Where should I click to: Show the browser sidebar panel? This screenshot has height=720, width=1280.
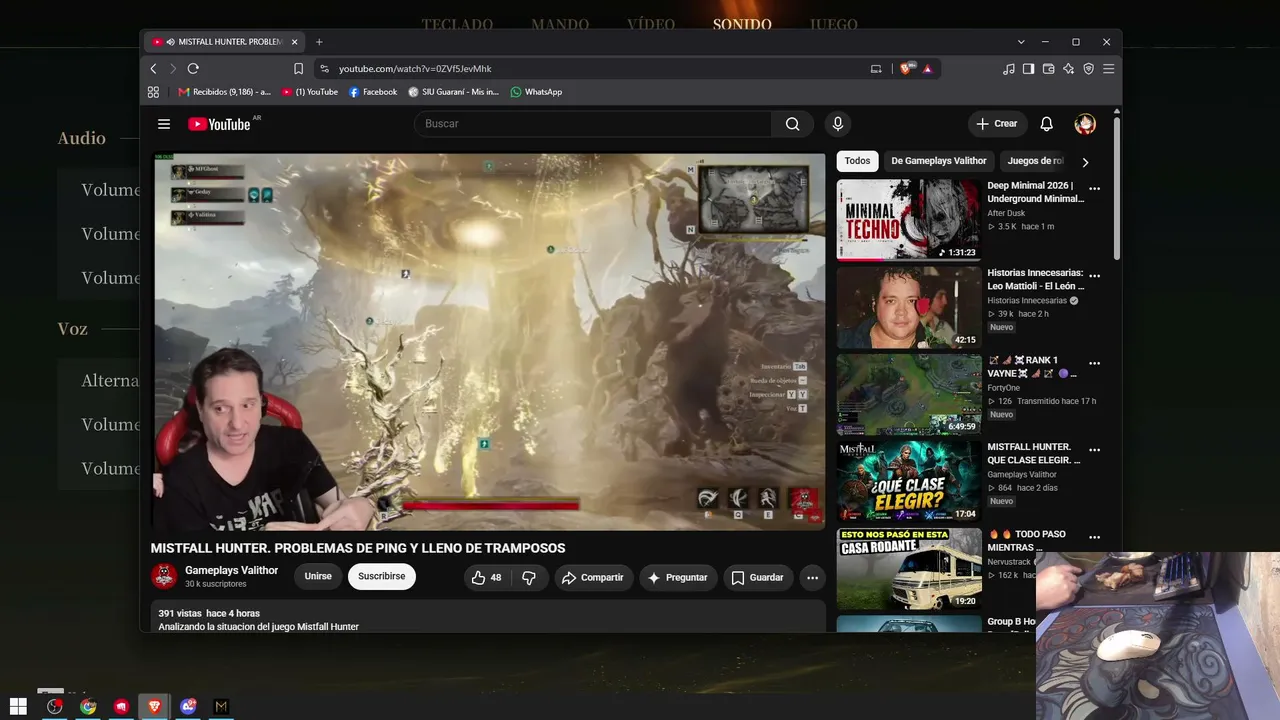(x=1028, y=69)
